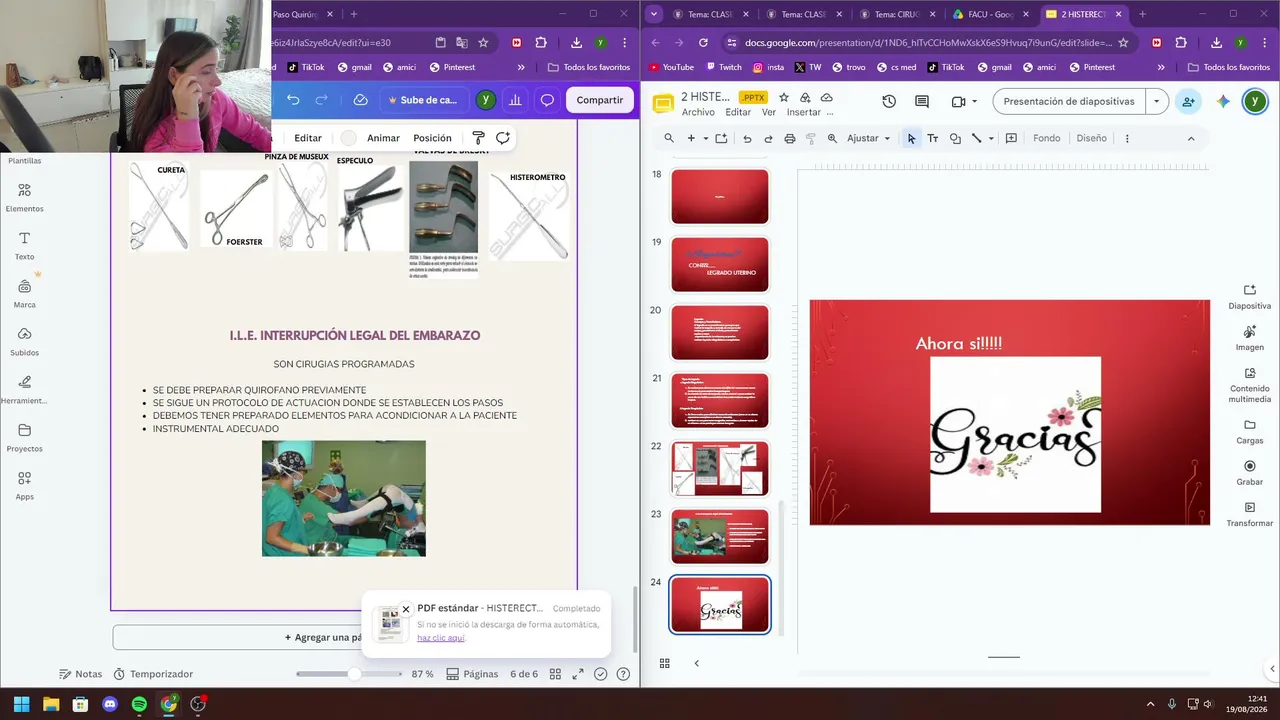Open Imagen panel in Slides right sidebar
This screenshot has height=720, width=1280.
point(1249,337)
